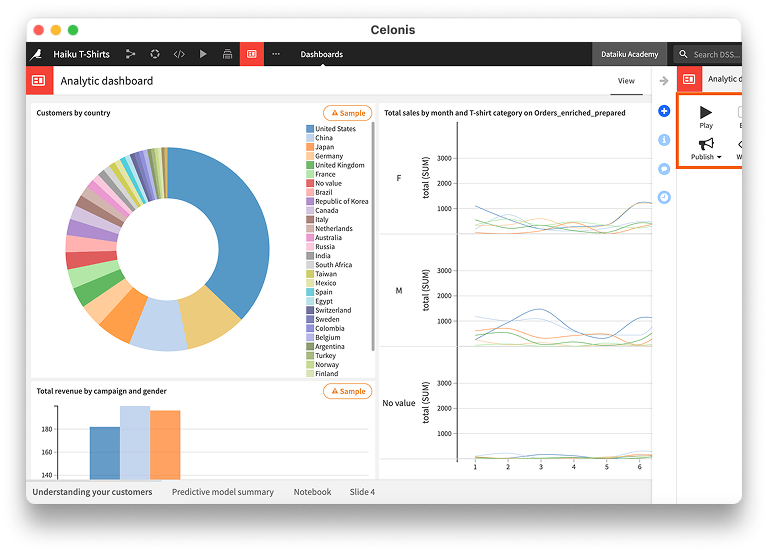Click the Haiku T-Shirts project name

81,54
